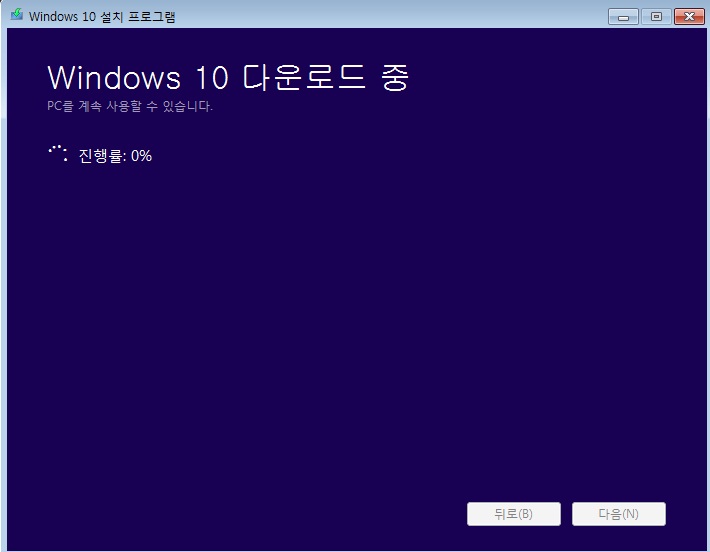The image size is (710, 552).
Task: Click the 0% progress value
Action: [x=141, y=155]
